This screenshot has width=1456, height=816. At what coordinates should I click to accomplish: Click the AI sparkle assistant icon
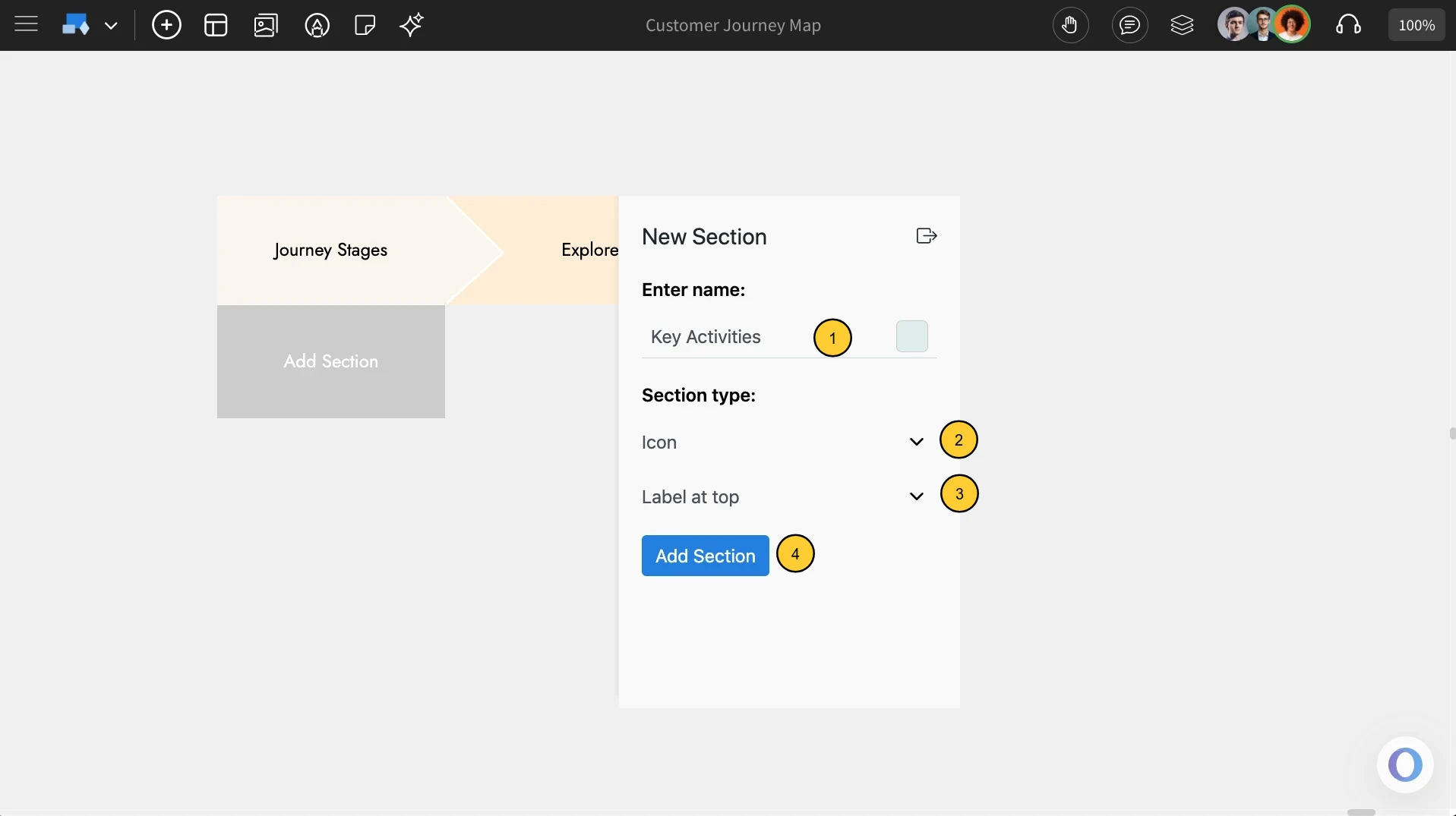coord(411,25)
